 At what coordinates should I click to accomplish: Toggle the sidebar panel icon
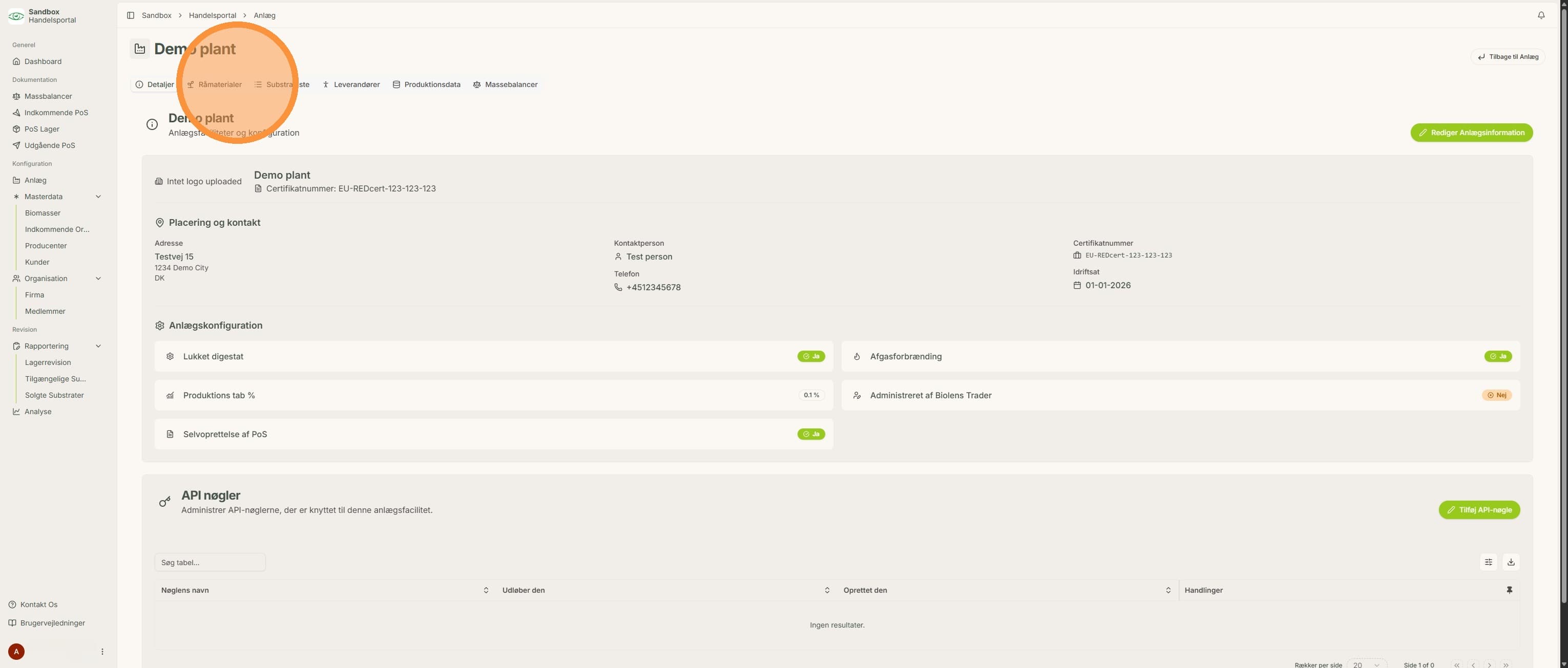(130, 15)
